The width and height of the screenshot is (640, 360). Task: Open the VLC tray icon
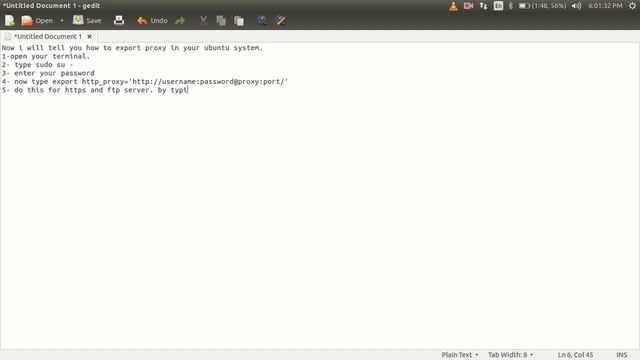pyautogui.click(x=453, y=6)
